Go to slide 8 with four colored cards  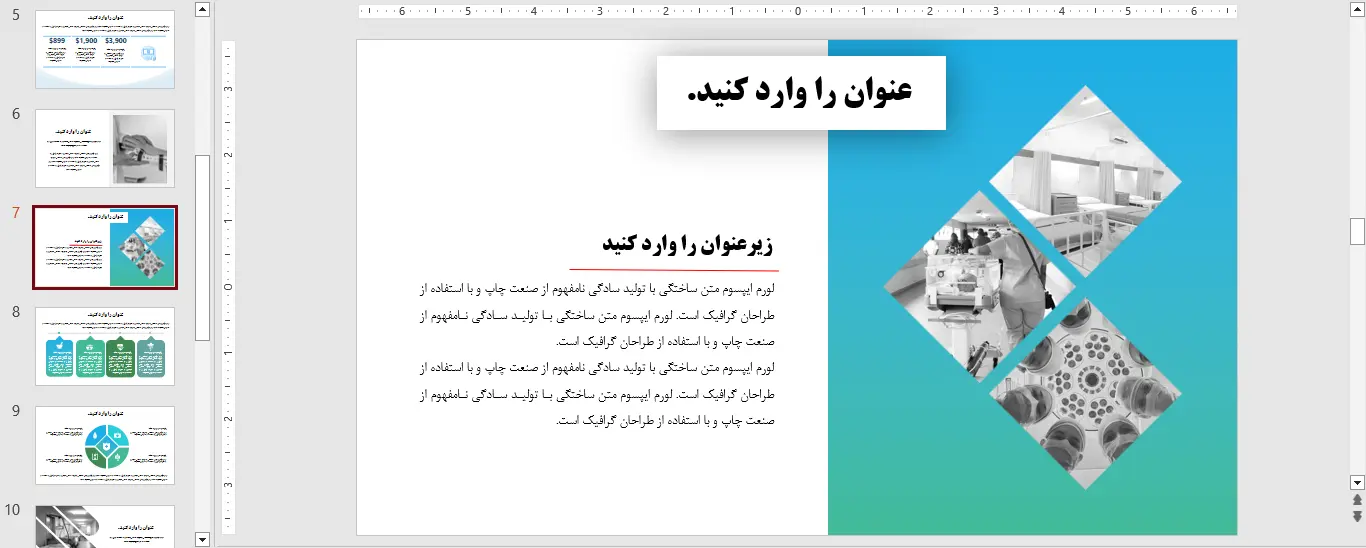pyautogui.click(x=105, y=346)
